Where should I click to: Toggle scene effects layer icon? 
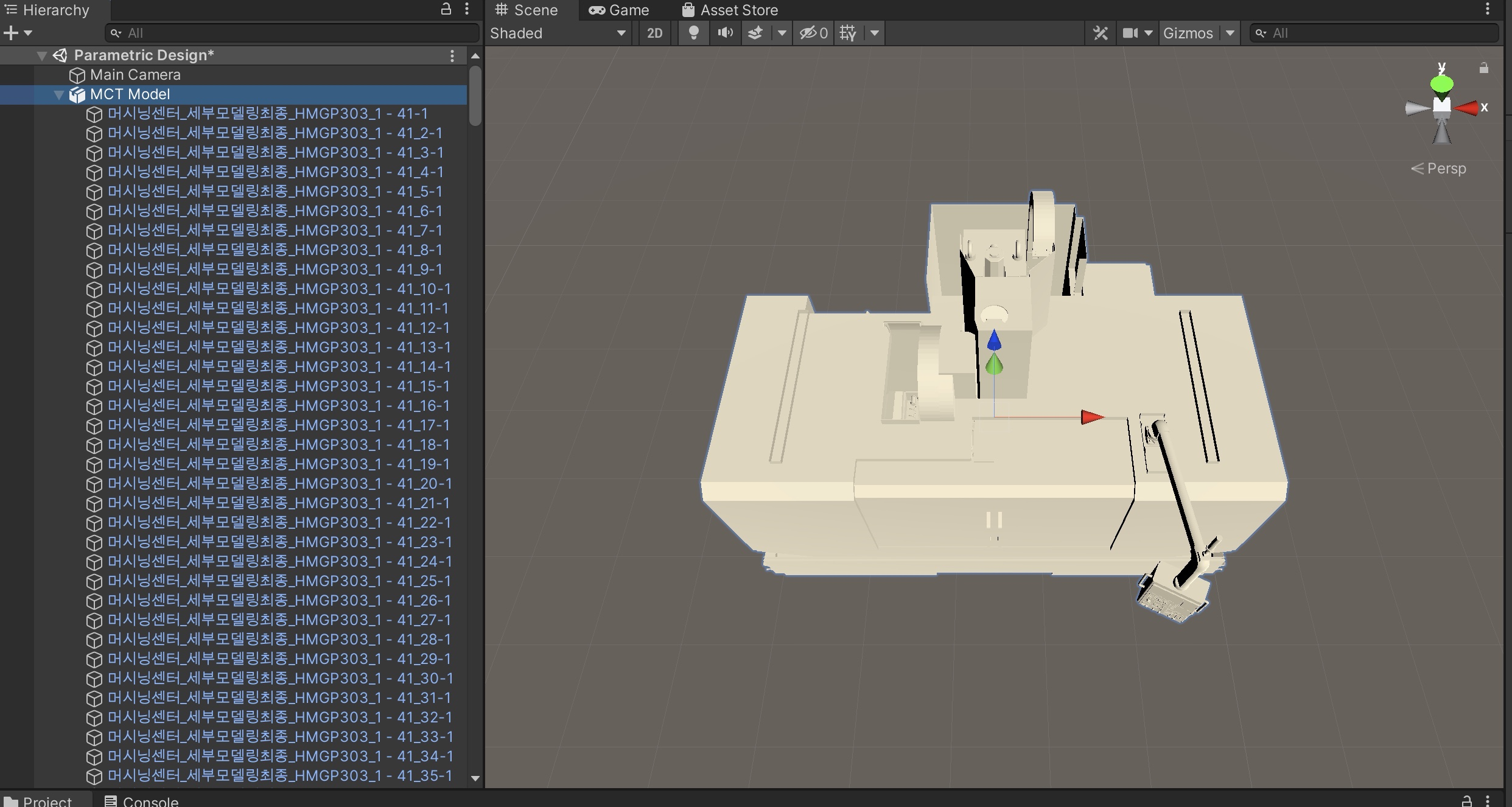tap(755, 33)
